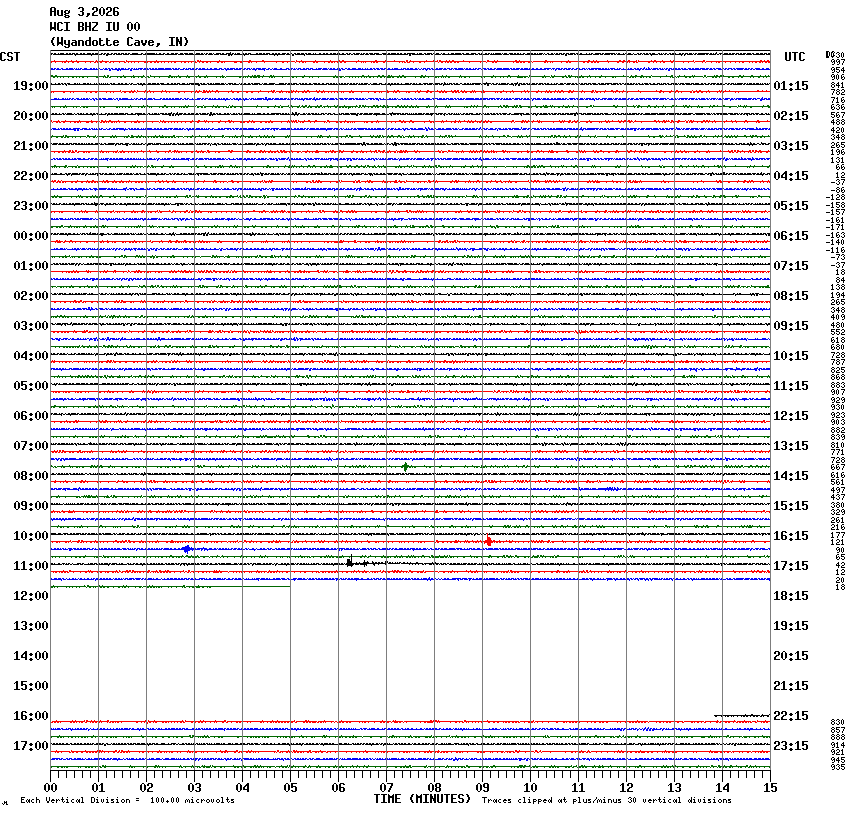Click the 15 minute tick label on axis
Viewport: 850px width, 814px height.
click(x=770, y=787)
